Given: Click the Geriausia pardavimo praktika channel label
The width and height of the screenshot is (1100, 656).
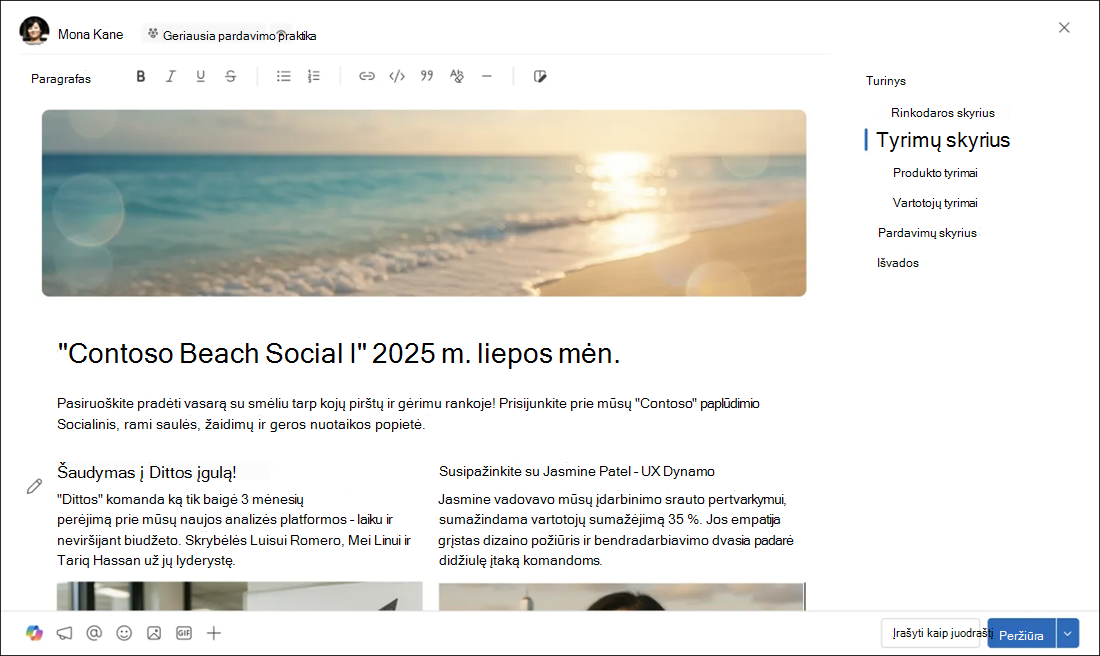Looking at the screenshot, I should pyautogui.click(x=232, y=35).
